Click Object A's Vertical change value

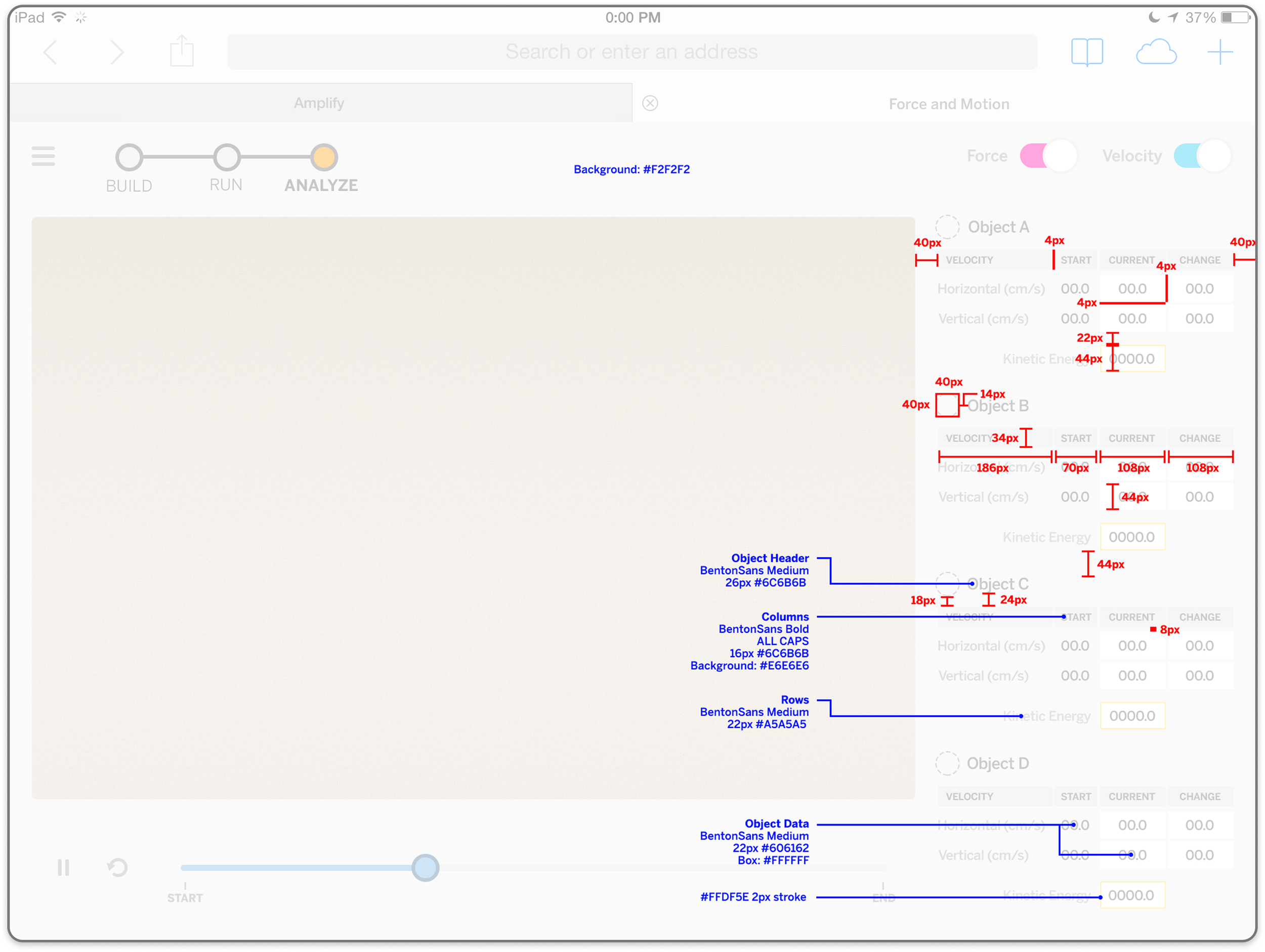pos(1200,319)
